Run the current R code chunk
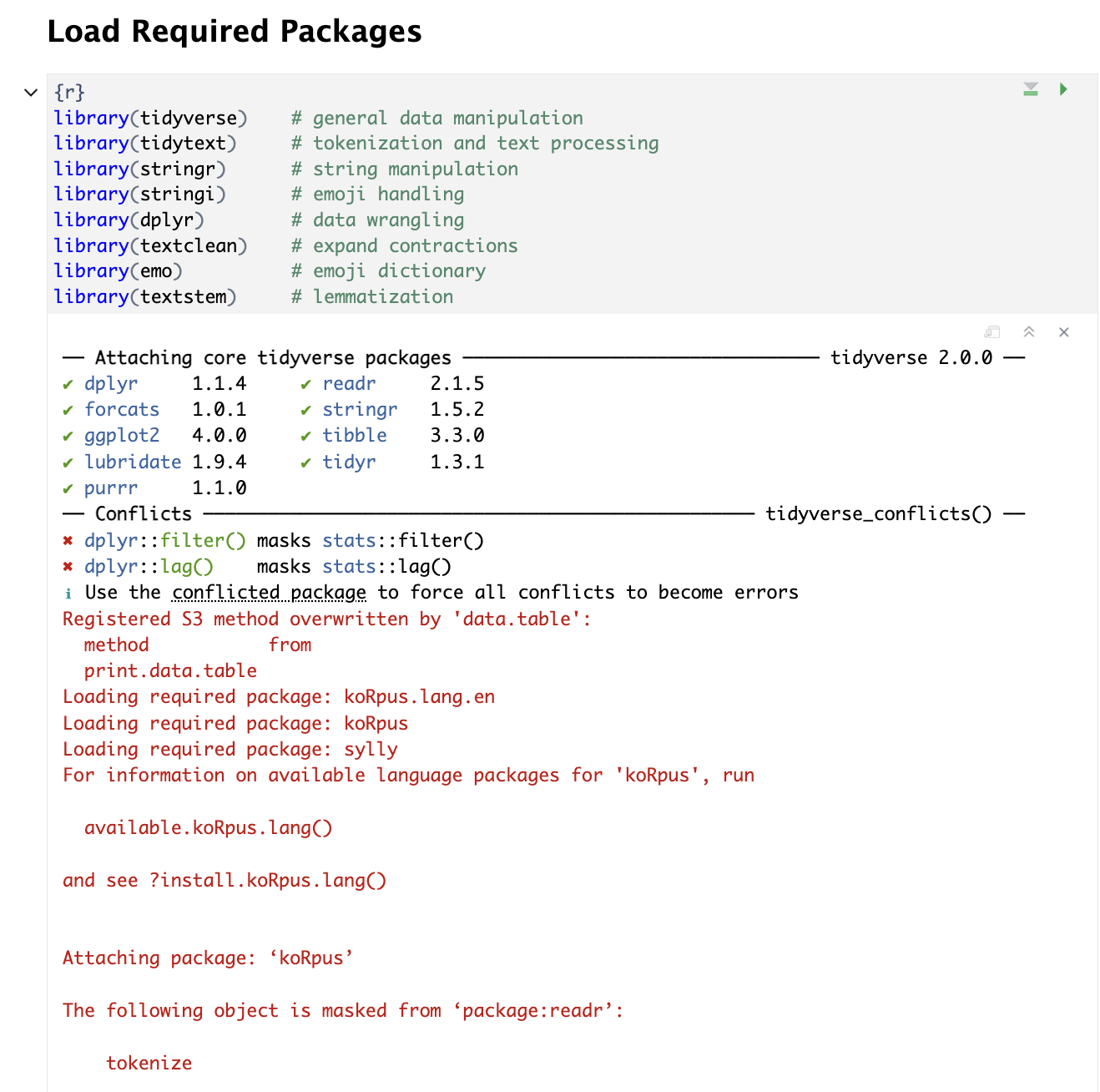Viewport: 1100px width, 1092px height. [1063, 89]
